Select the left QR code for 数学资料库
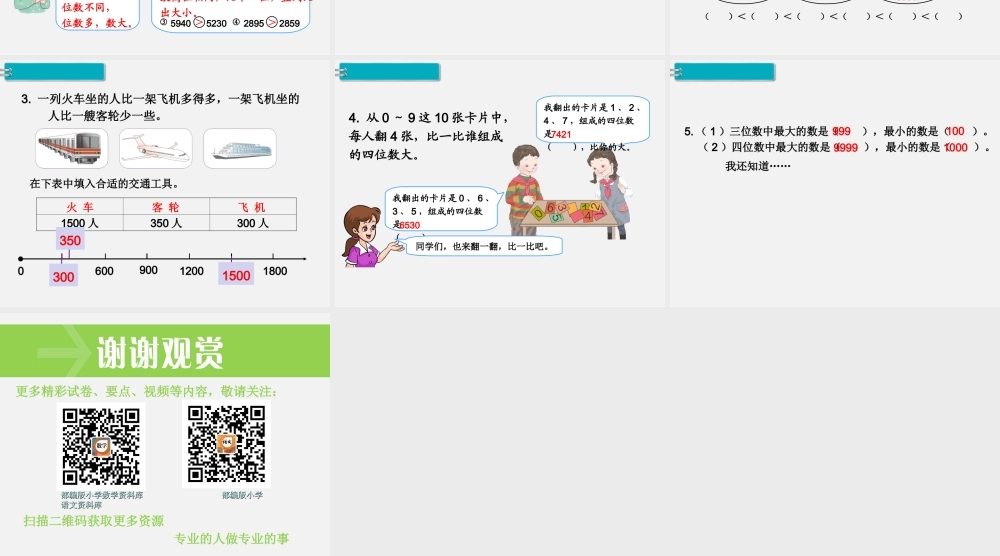The width and height of the screenshot is (1000, 556). [101, 446]
